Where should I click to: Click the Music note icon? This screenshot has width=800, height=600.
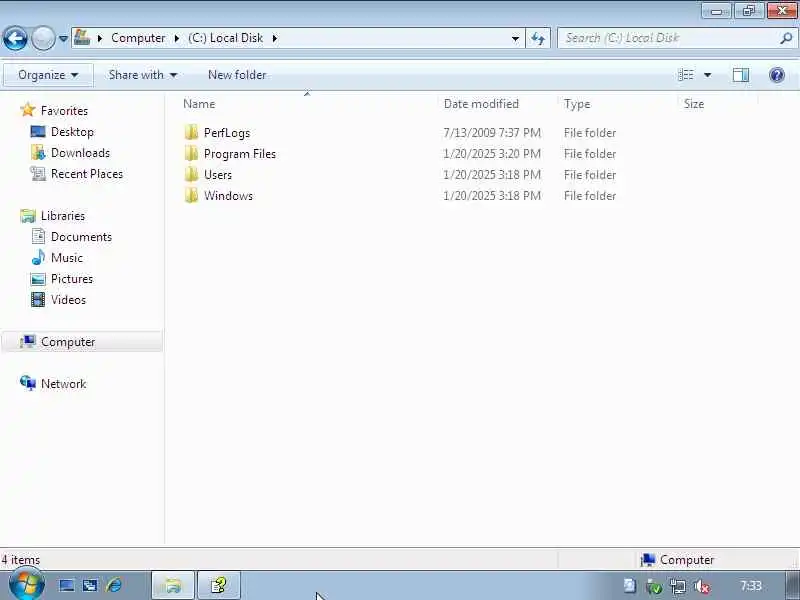tap(38, 257)
